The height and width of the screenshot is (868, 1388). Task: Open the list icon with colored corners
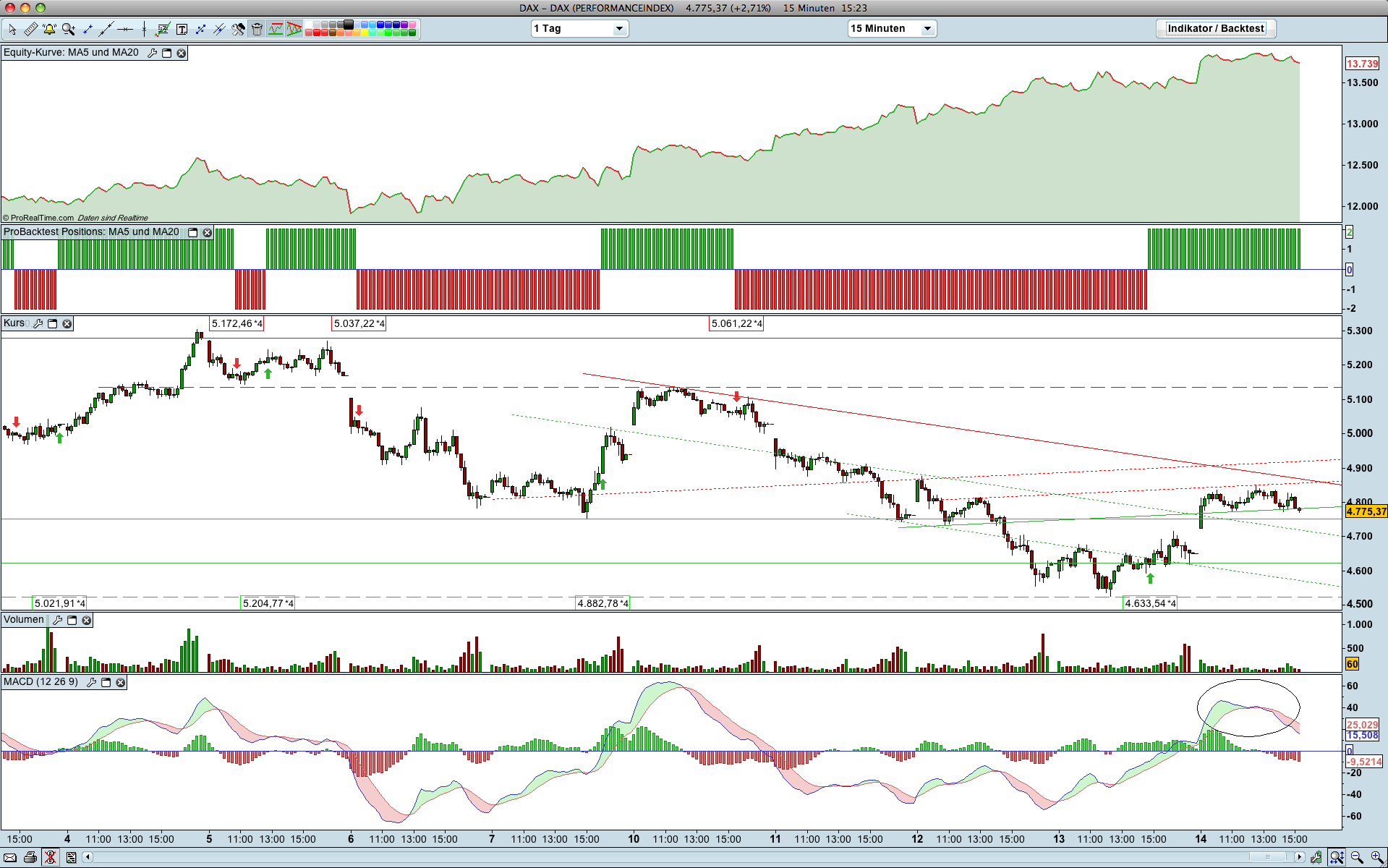[71, 857]
